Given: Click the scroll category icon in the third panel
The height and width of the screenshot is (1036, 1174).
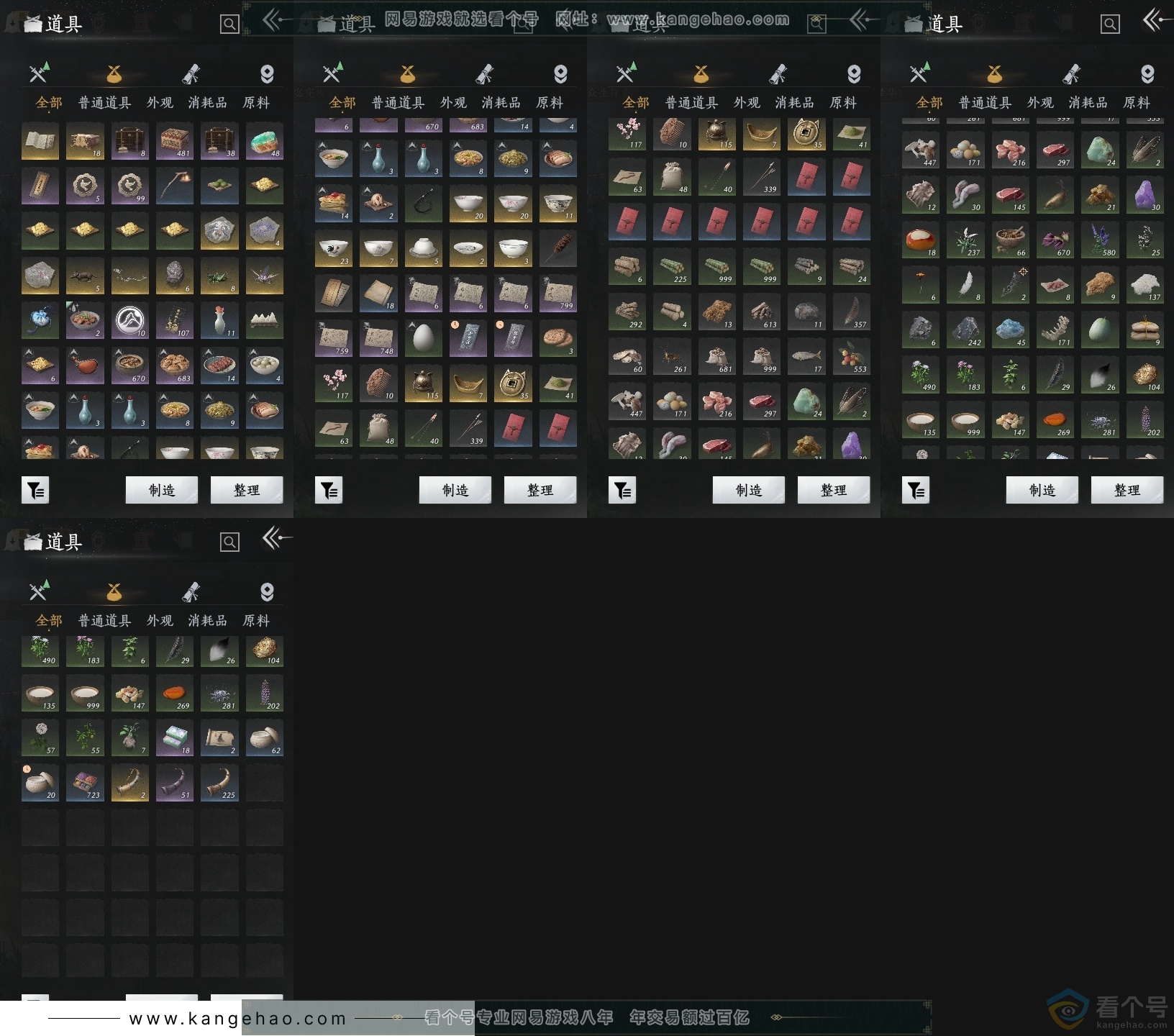Looking at the screenshot, I should pos(778,73).
